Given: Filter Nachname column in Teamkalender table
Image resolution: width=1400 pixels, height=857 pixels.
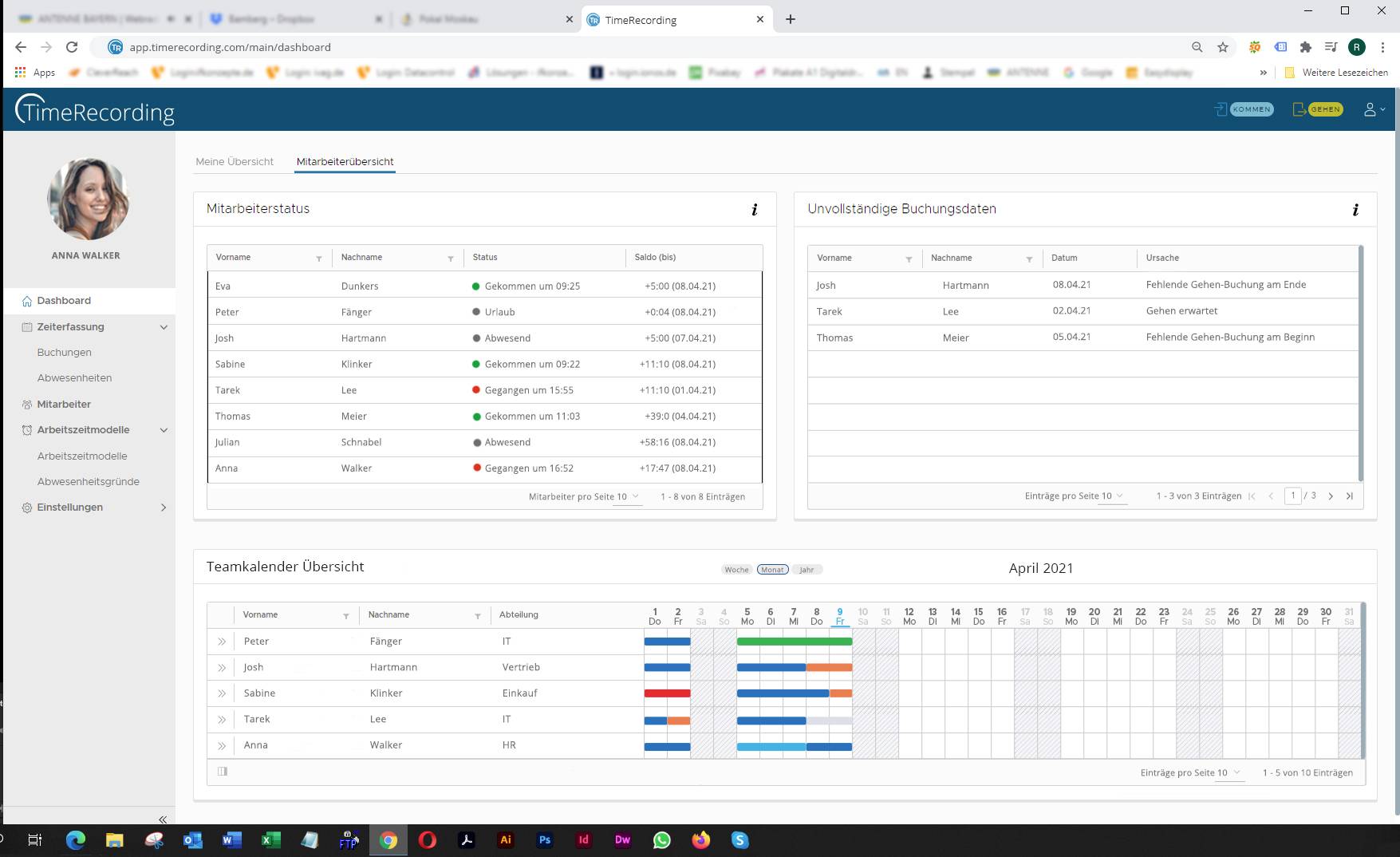Looking at the screenshot, I should [477, 616].
